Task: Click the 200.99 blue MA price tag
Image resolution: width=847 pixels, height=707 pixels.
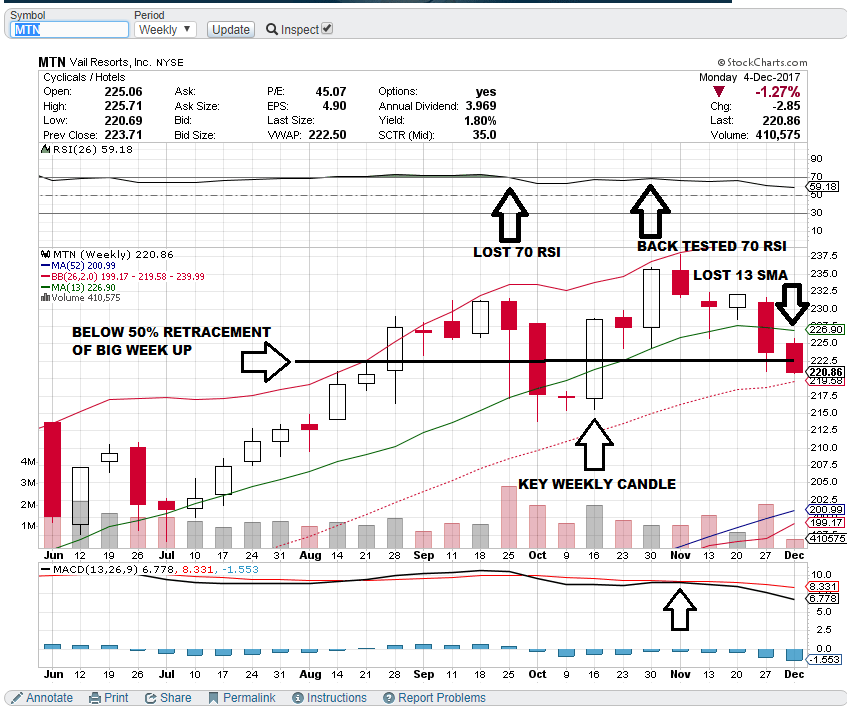Action: click(825, 509)
